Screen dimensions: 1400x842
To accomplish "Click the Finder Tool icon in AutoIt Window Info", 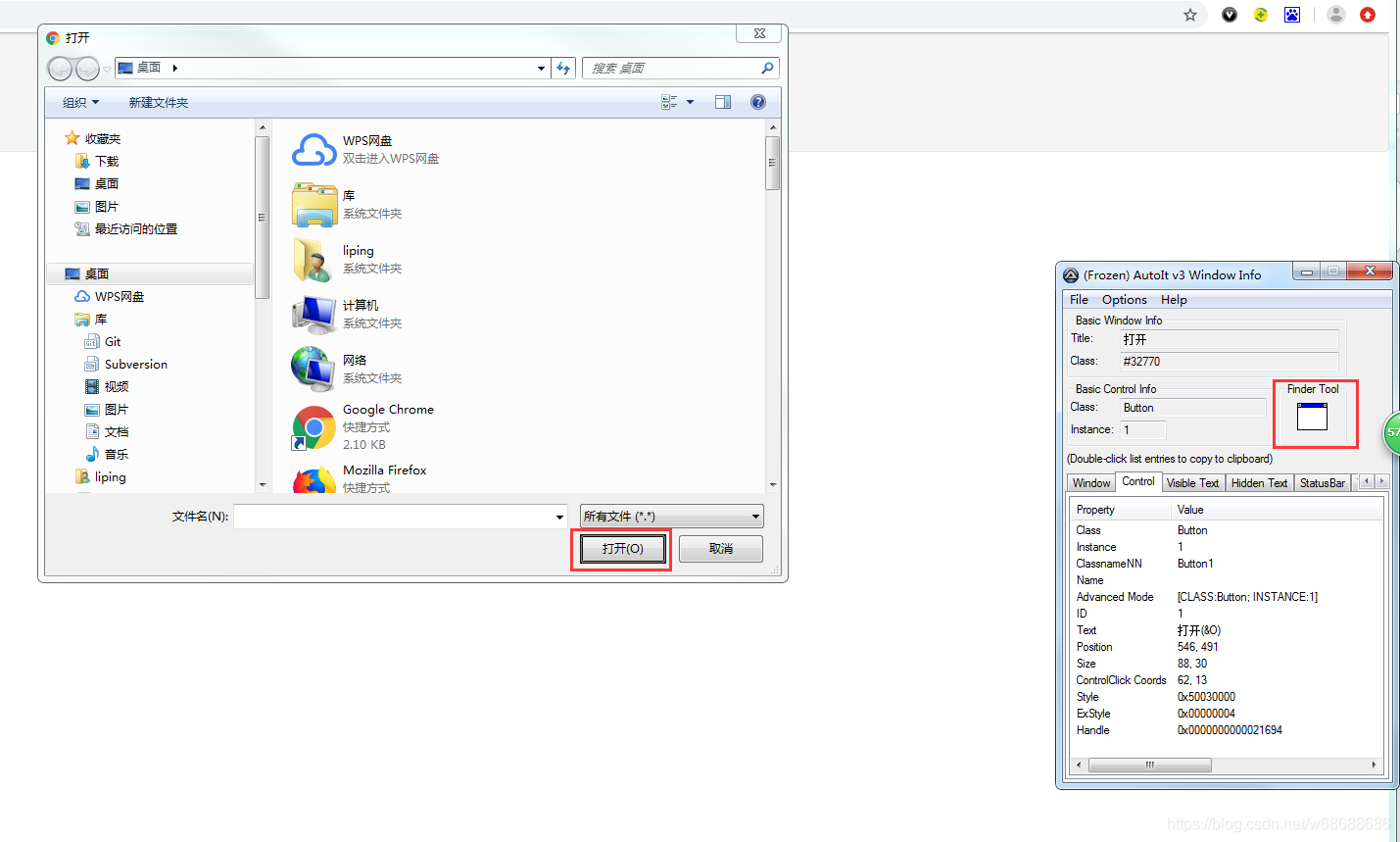I will click(x=1314, y=414).
